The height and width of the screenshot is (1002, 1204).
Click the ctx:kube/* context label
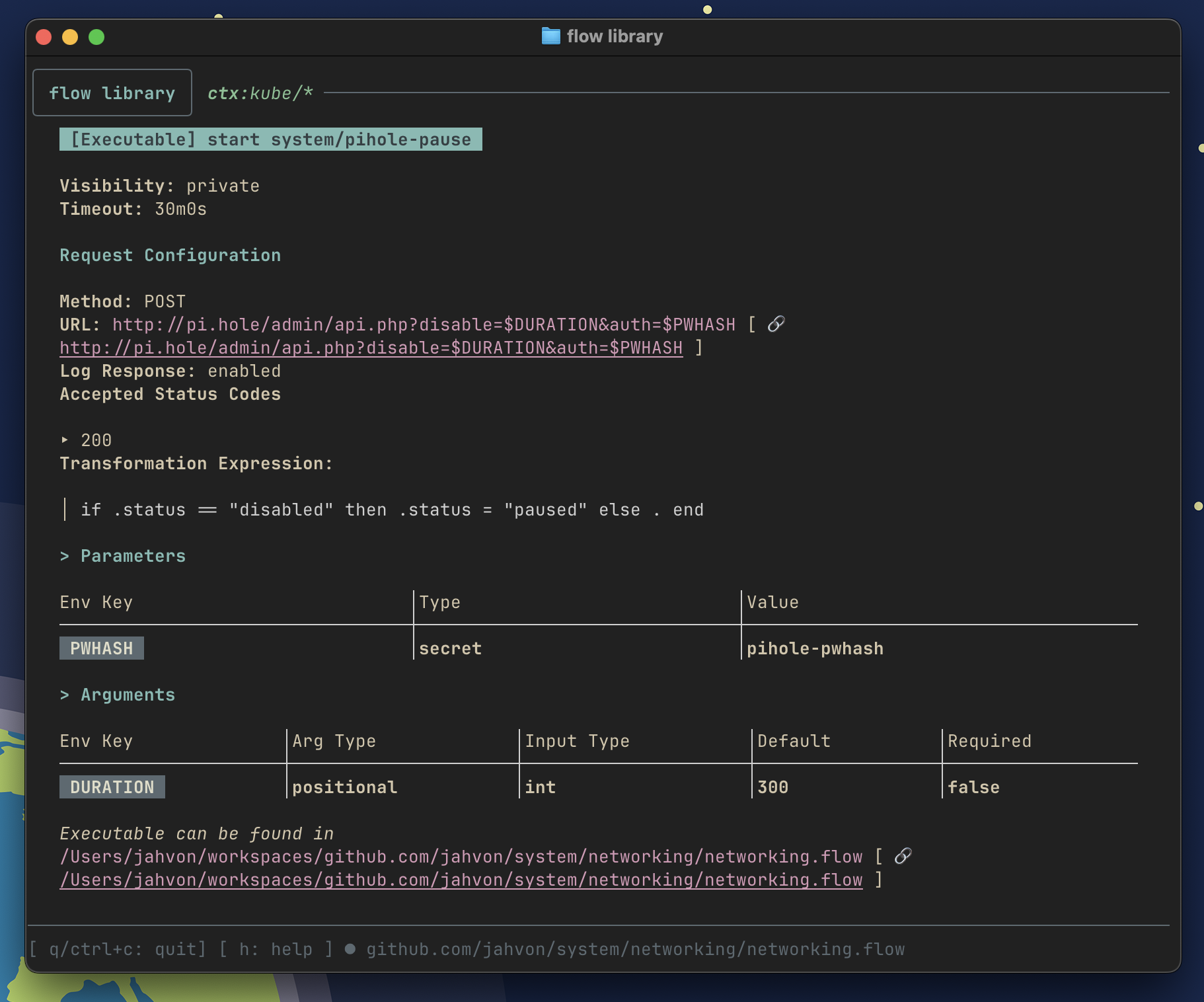[260, 93]
